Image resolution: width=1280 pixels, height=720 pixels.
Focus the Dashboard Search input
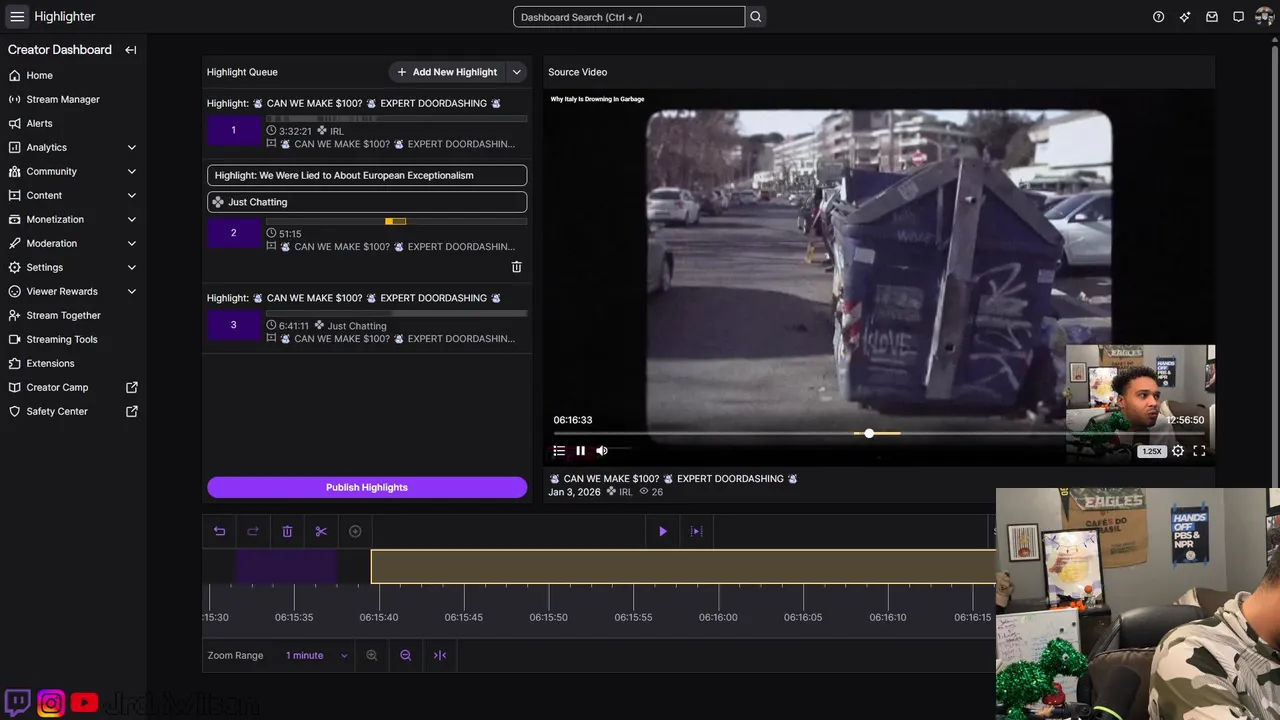coord(629,17)
